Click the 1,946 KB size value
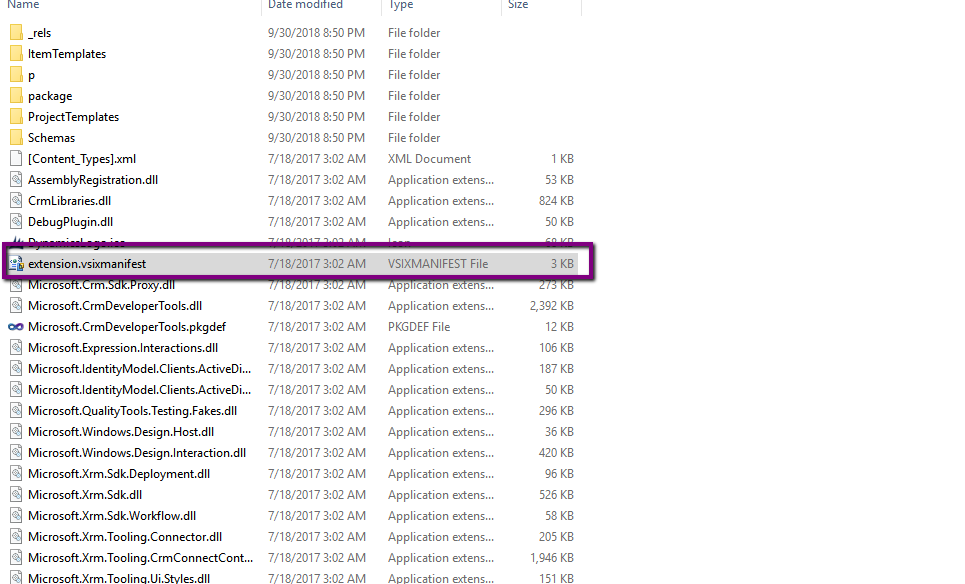 (x=551, y=558)
